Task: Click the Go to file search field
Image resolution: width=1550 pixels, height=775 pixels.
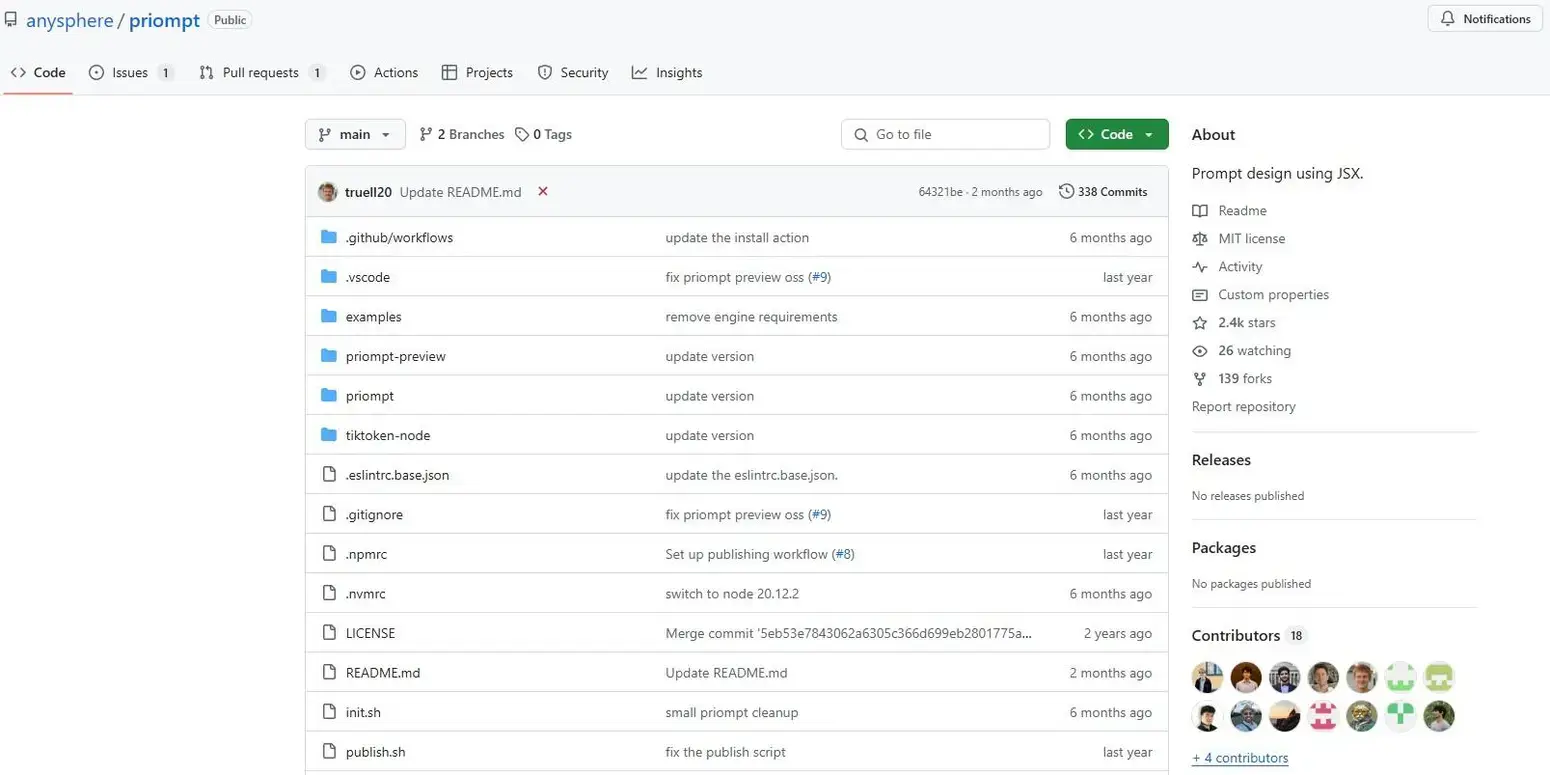Action: [x=946, y=134]
